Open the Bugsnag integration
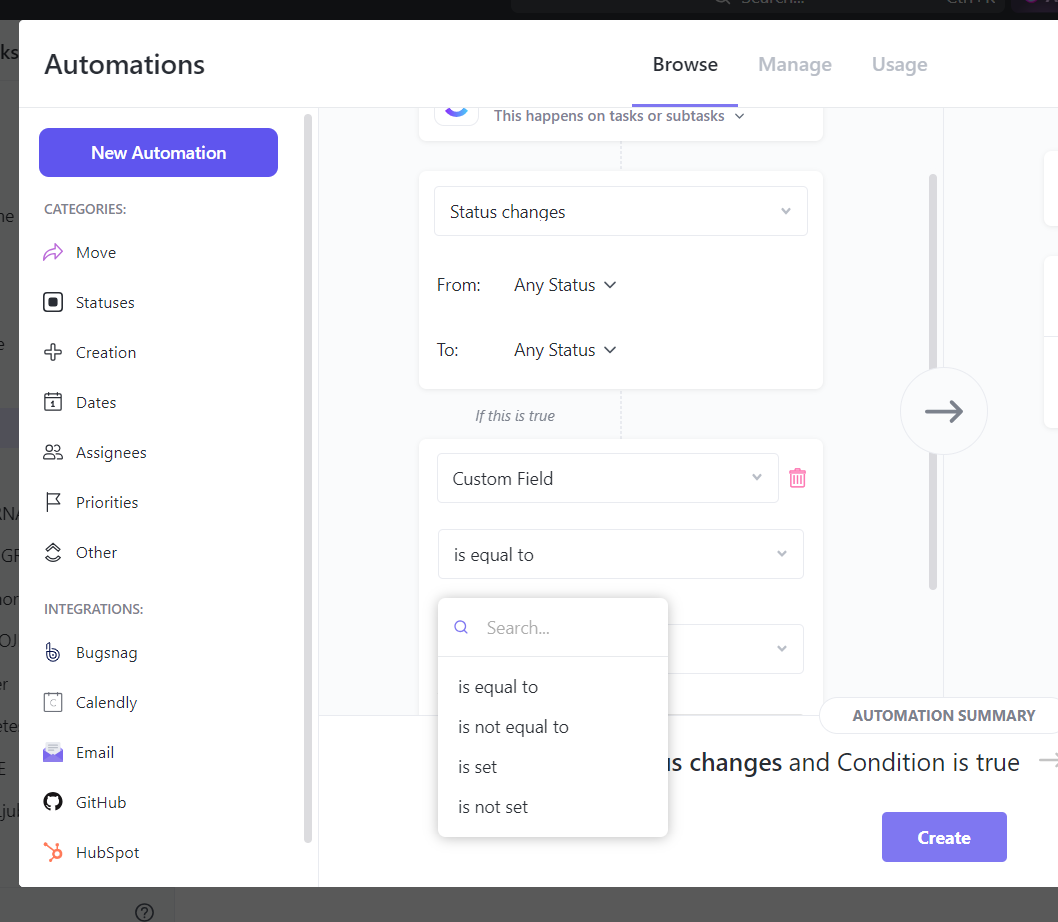1058x922 pixels. point(107,653)
